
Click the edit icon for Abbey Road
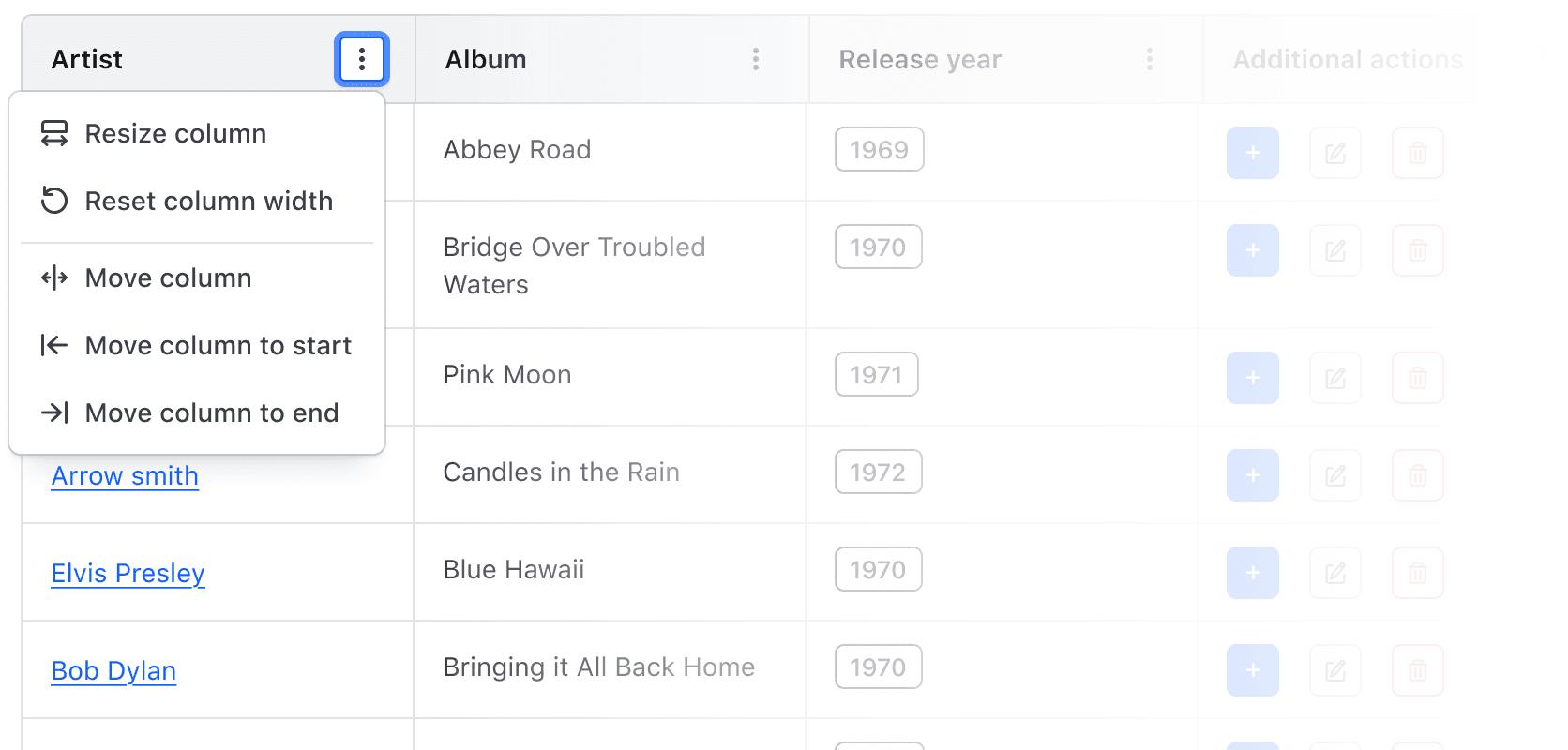(x=1334, y=153)
